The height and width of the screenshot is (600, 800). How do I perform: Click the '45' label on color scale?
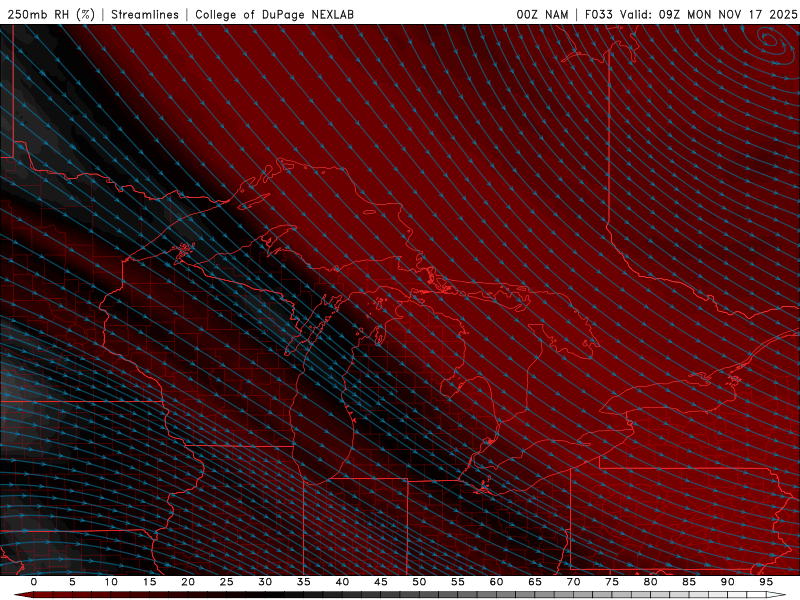pyautogui.click(x=381, y=582)
